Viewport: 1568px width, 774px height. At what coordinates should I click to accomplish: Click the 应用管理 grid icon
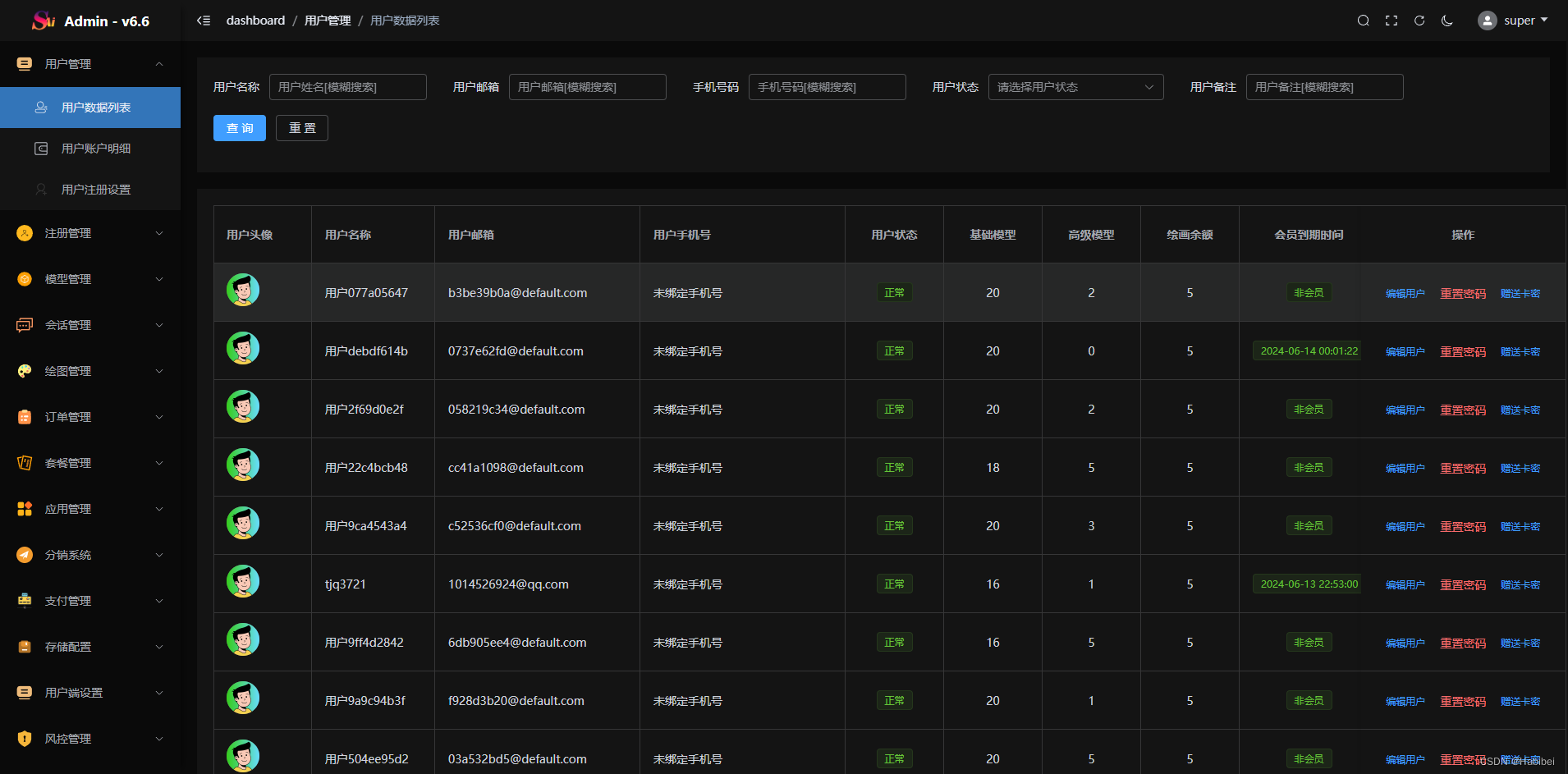(x=25, y=509)
